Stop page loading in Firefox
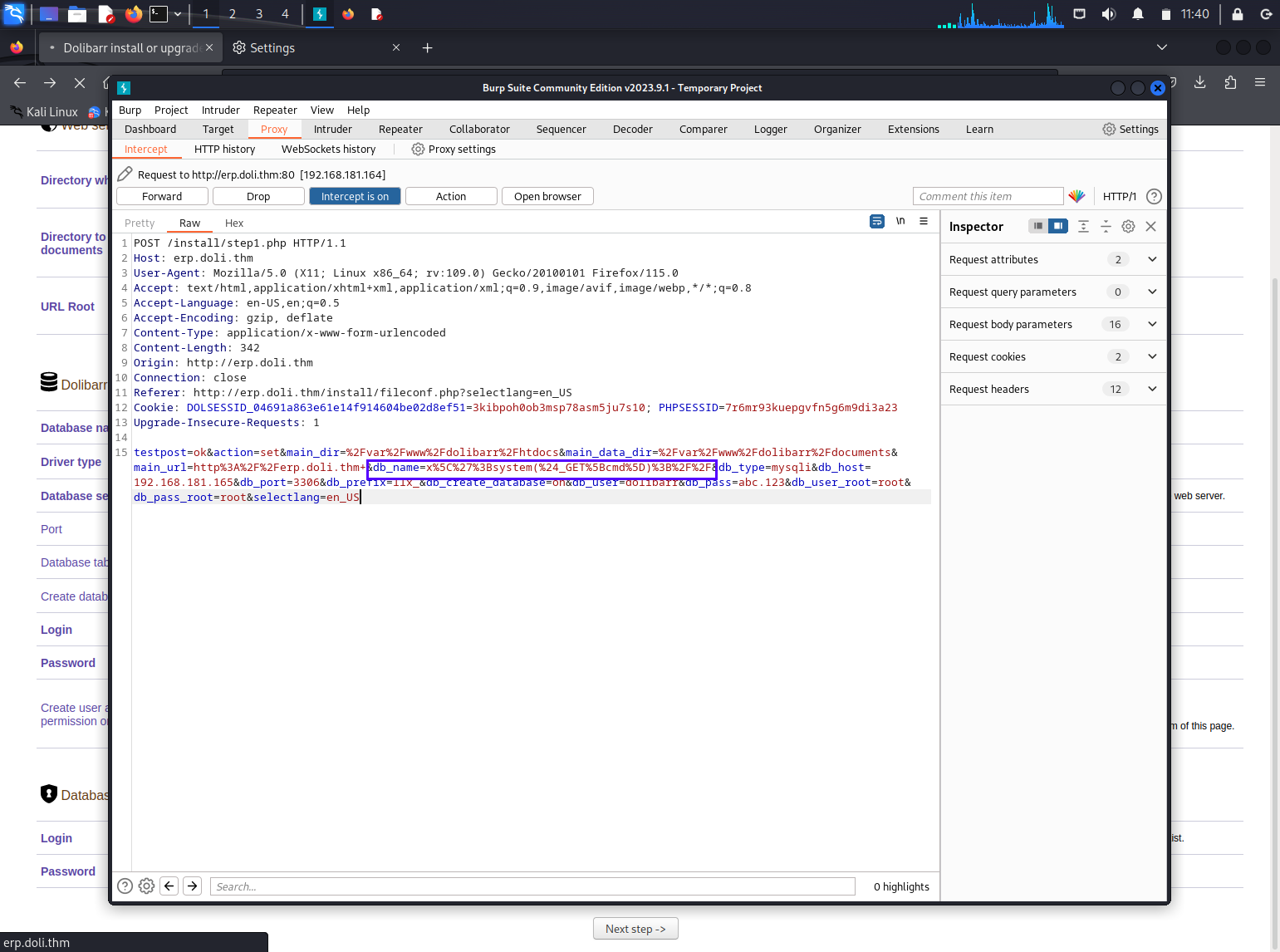 80,82
